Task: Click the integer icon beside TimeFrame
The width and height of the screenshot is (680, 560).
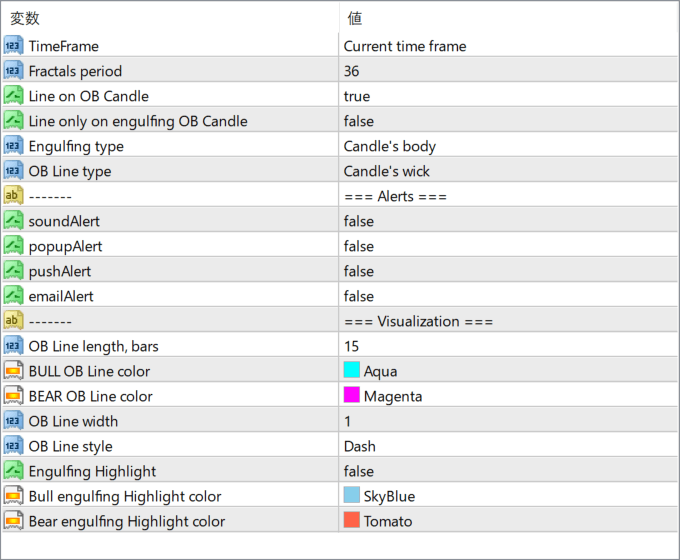Action: (13, 46)
